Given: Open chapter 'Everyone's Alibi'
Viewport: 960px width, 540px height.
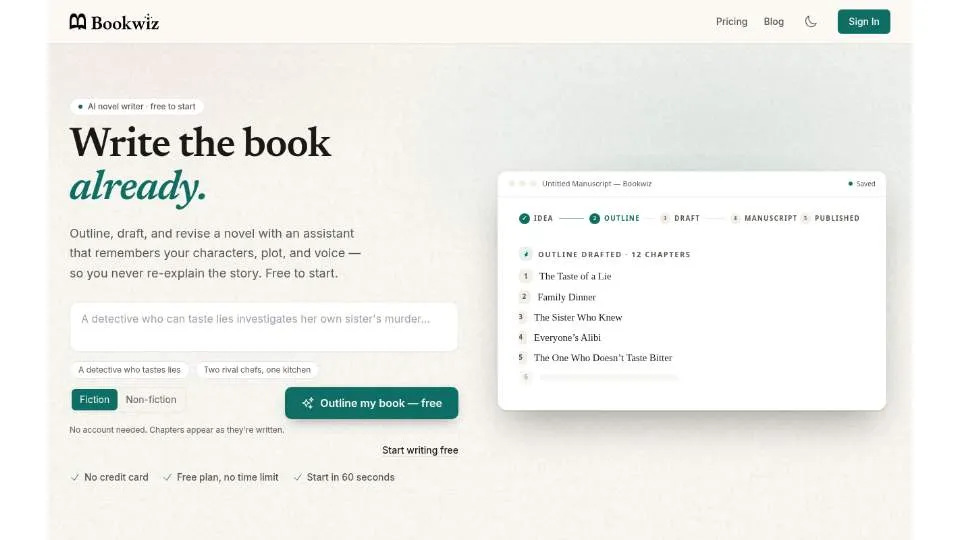Looking at the screenshot, I should (x=567, y=337).
